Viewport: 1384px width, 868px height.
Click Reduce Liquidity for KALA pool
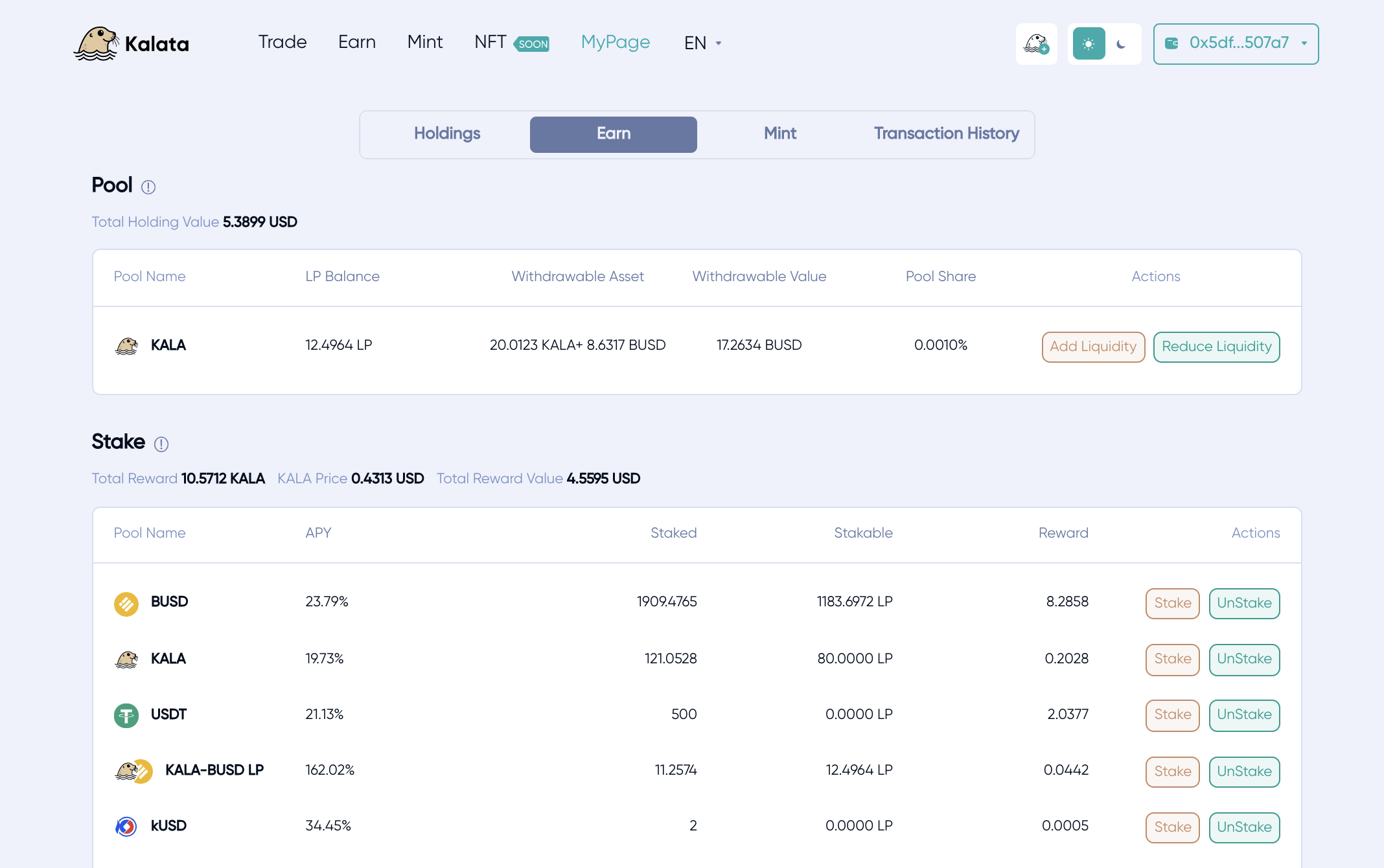coord(1216,347)
